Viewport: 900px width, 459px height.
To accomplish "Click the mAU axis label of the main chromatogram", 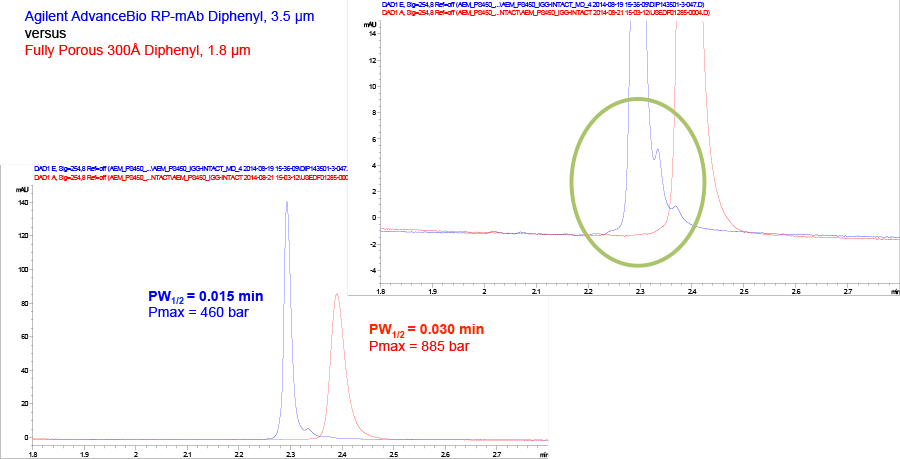I will [x=23, y=188].
